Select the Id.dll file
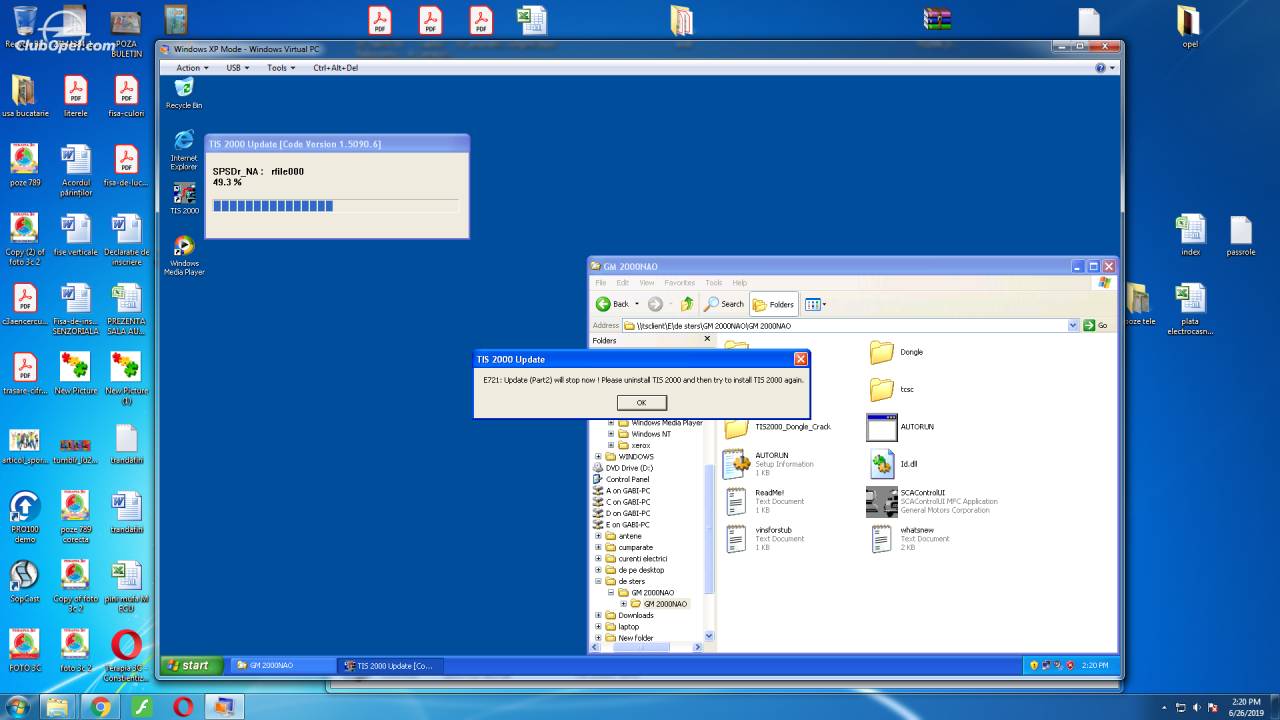Image resolution: width=1280 pixels, height=720 pixels. click(892, 464)
